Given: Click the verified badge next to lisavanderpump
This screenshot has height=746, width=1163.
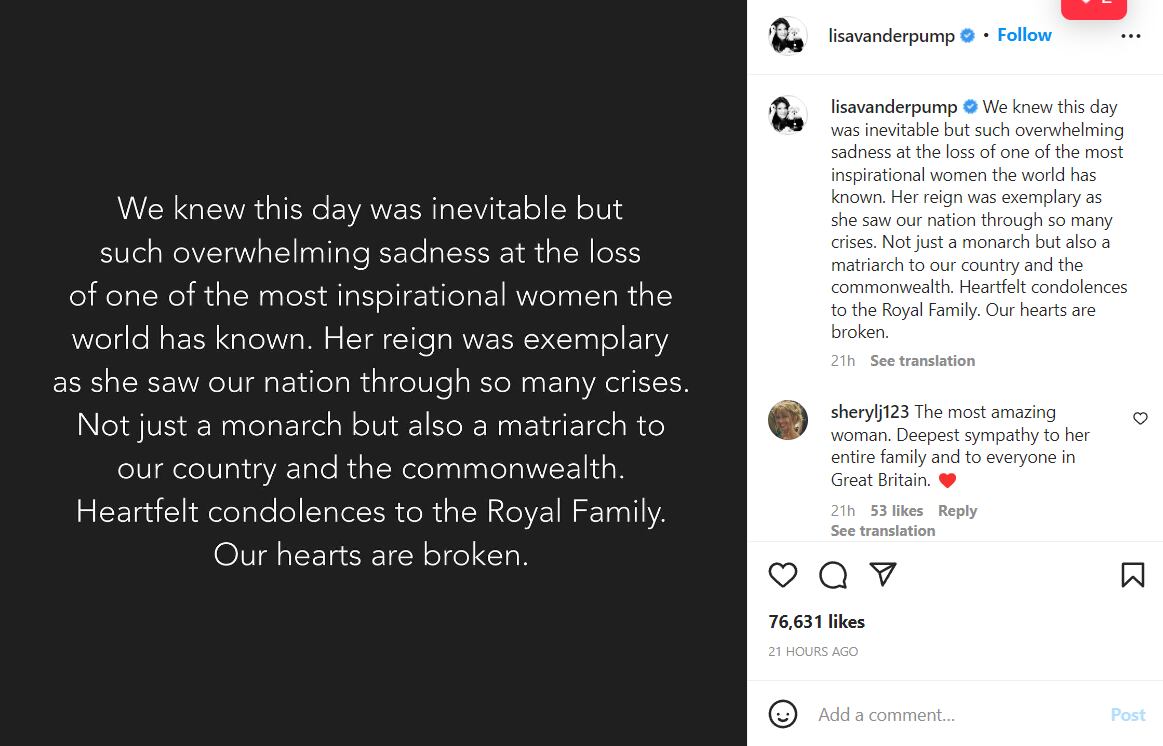Looking at the screenshot, I should (x=966, y=35).
